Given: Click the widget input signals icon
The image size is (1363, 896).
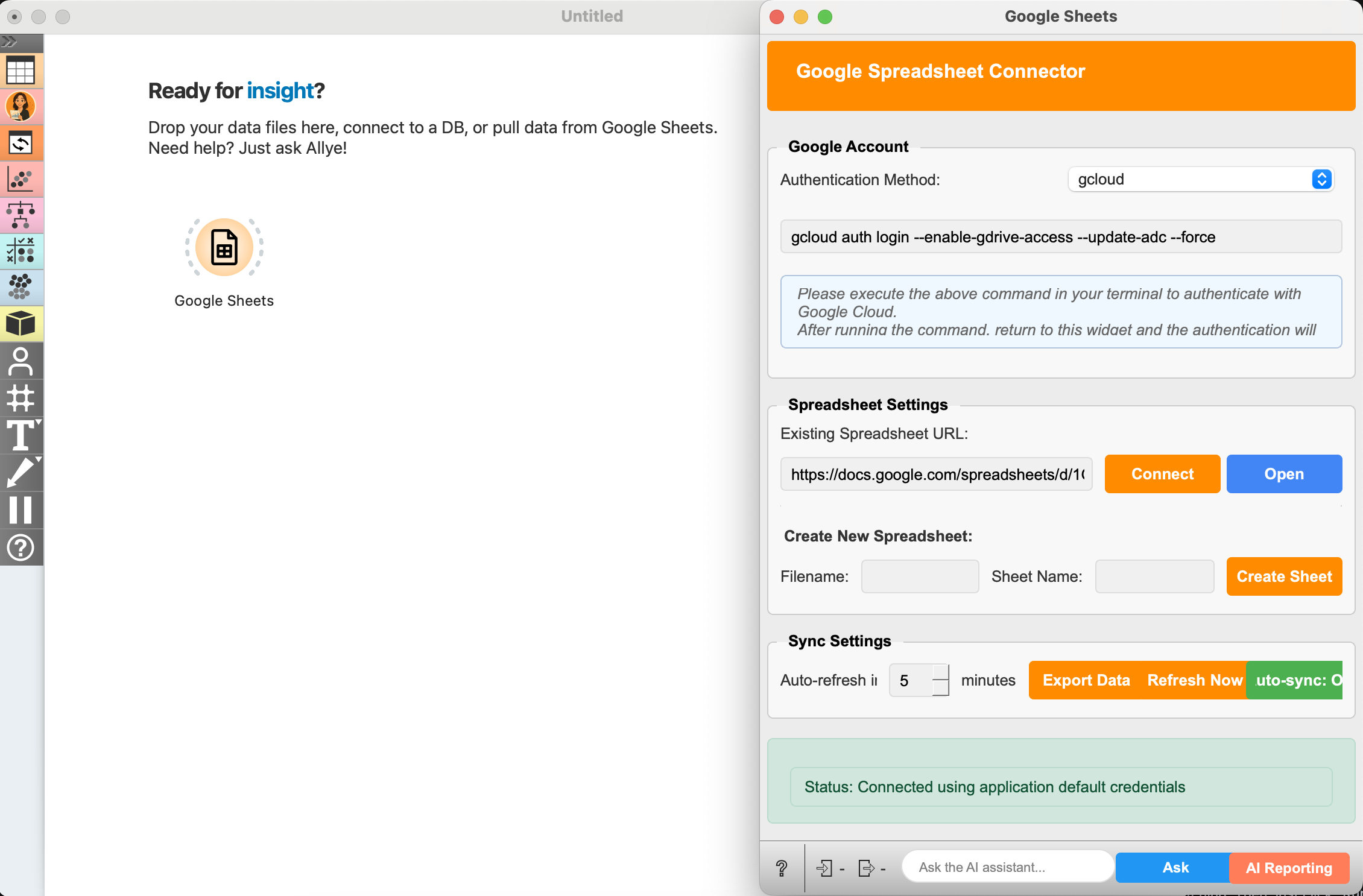Looking at the screenshot, I should 824,868.
